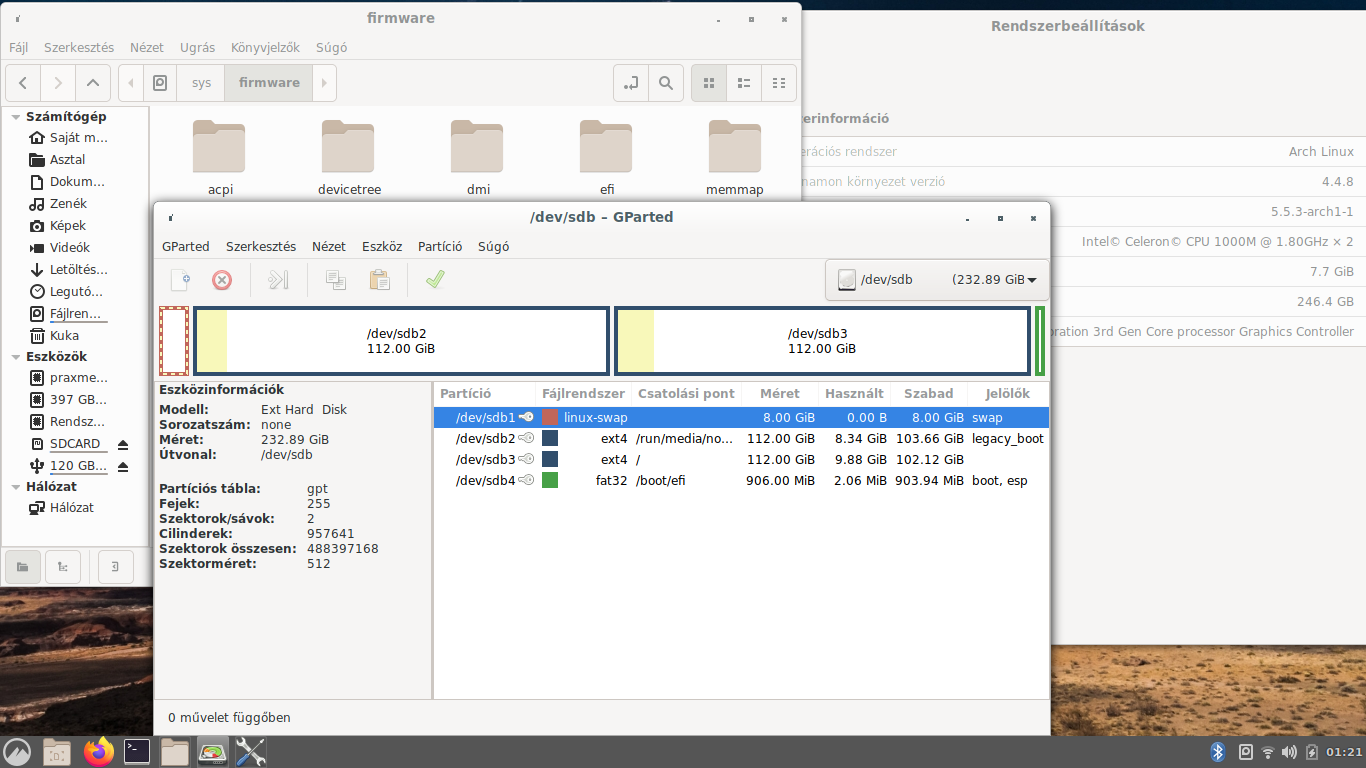This screenshot has height=768, width=1366.
Task: Switch file manager to list view
Action: click(x=744, y=83)
